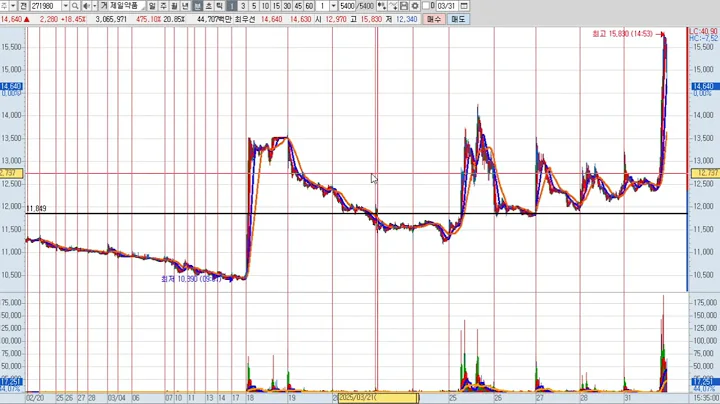Image resolution: width=720 pixels, height=404 pixels.
Task: Click the open price 12,970 in quote bar
Action: tap(336, 19)
